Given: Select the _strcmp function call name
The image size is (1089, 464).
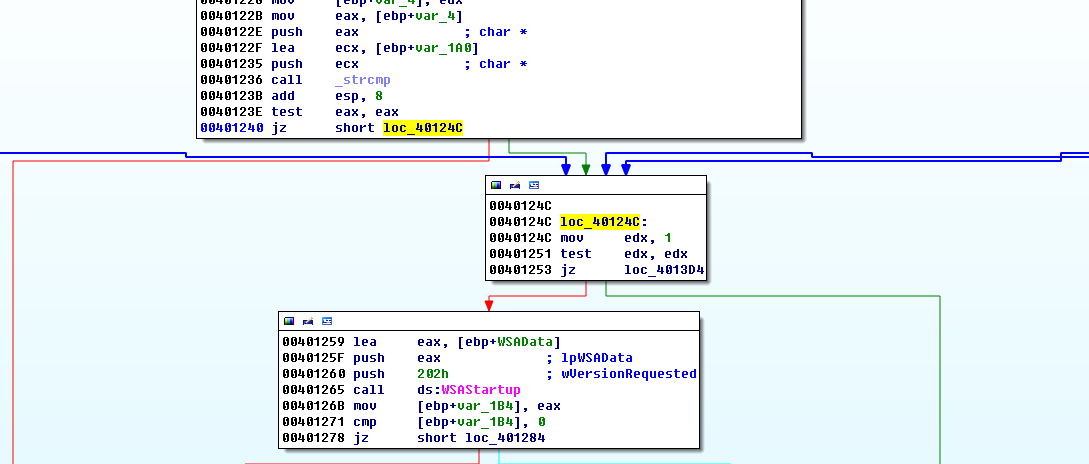Looking at the screenshot, I should pos(360,80).
